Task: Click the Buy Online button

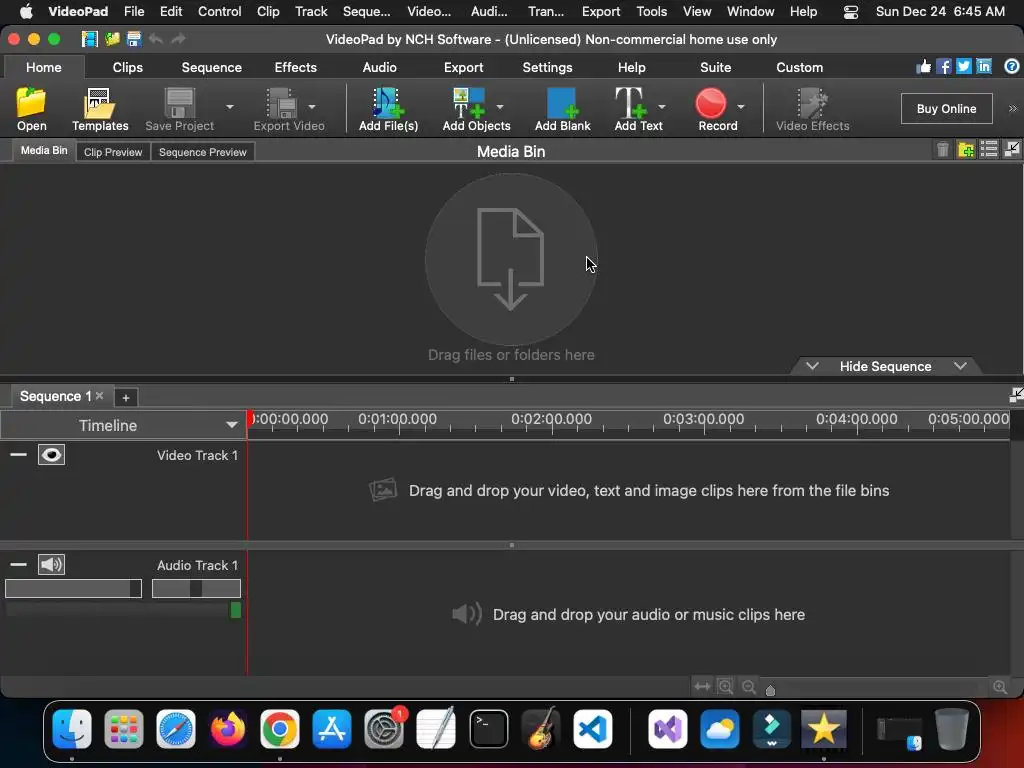Action: (x=946, y=108)
